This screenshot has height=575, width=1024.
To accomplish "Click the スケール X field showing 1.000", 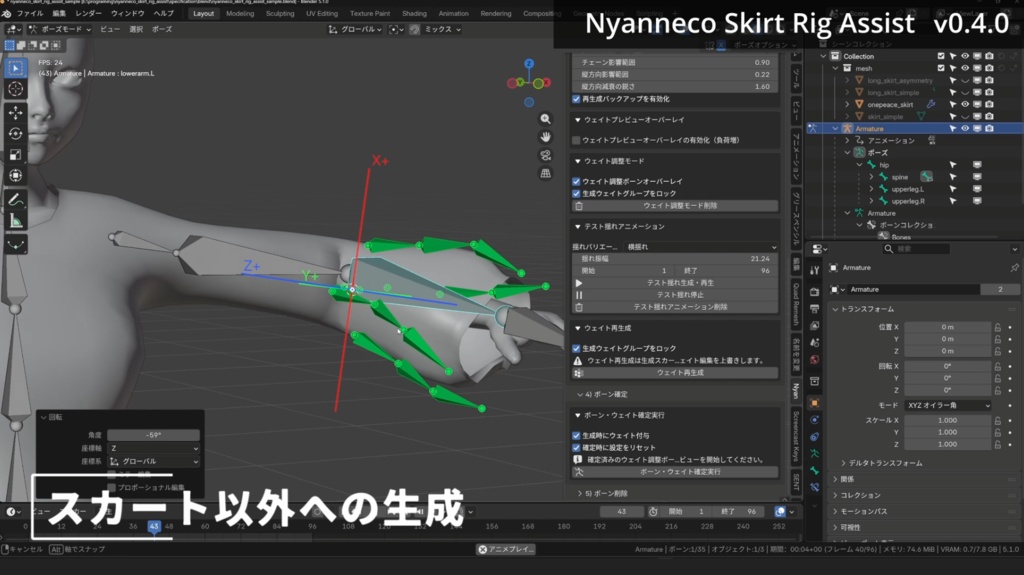I will pos(948,421).
